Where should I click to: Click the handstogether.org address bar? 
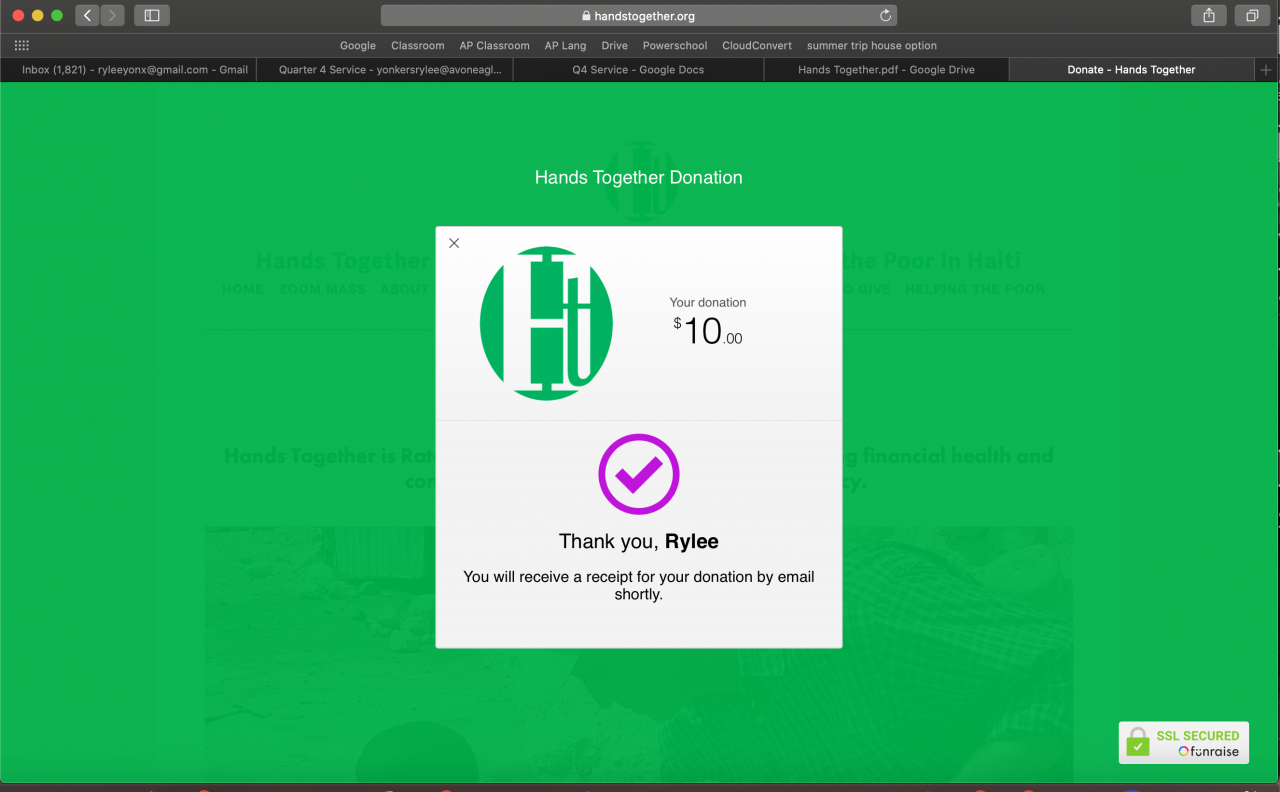click(x=638, y=16)
